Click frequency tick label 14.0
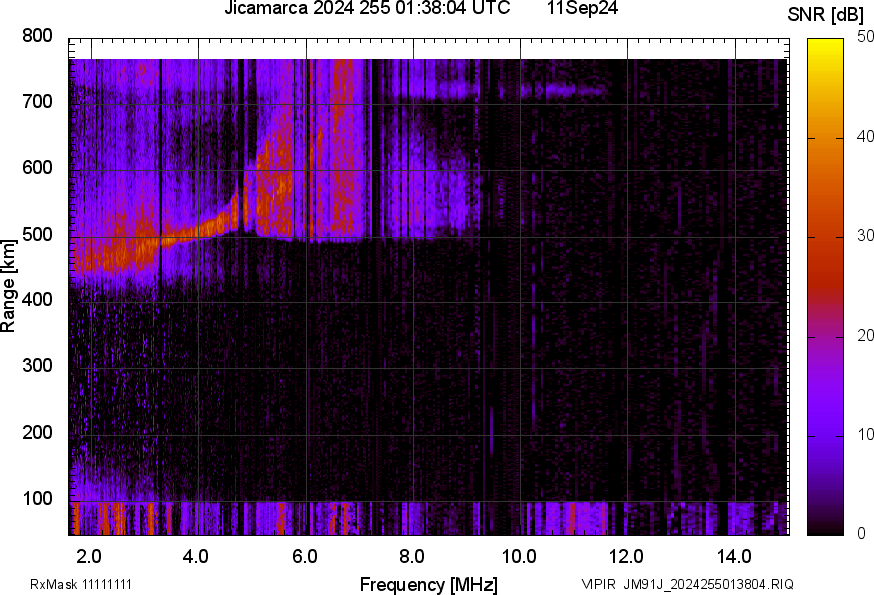The image size is (874, 595). click(734, 556)
